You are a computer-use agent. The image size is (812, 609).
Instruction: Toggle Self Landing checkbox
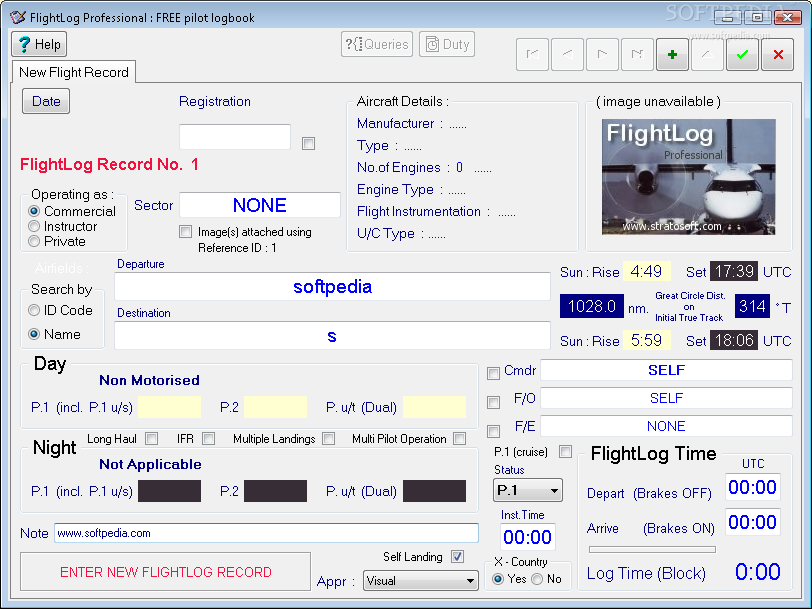pyautogui.click(x=457, y=557)
